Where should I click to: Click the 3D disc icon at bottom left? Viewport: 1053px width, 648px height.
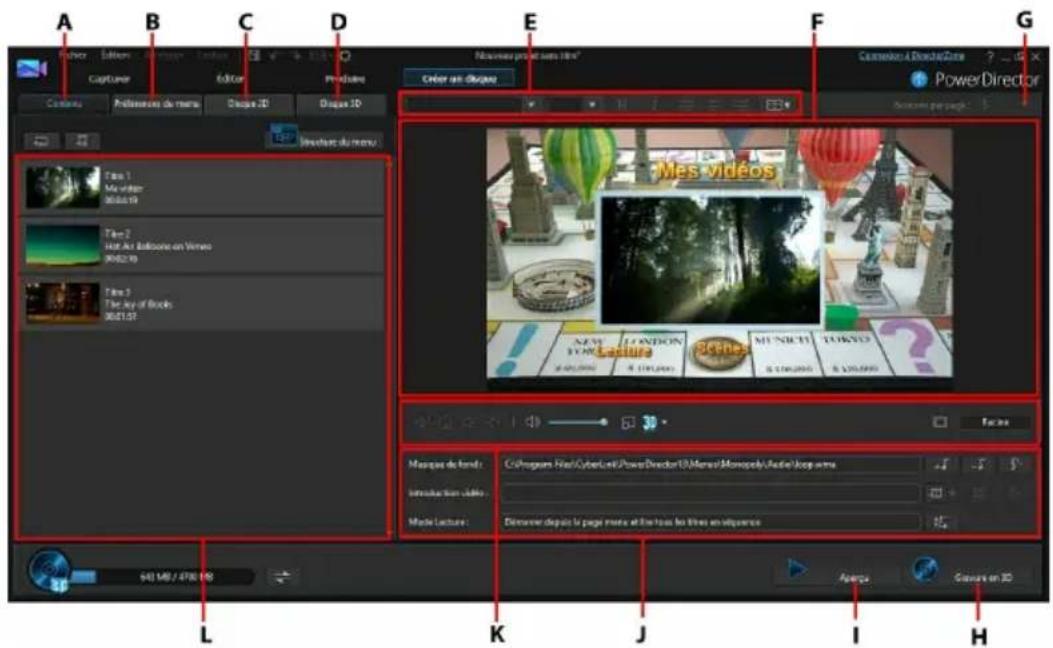click(50, 570)
